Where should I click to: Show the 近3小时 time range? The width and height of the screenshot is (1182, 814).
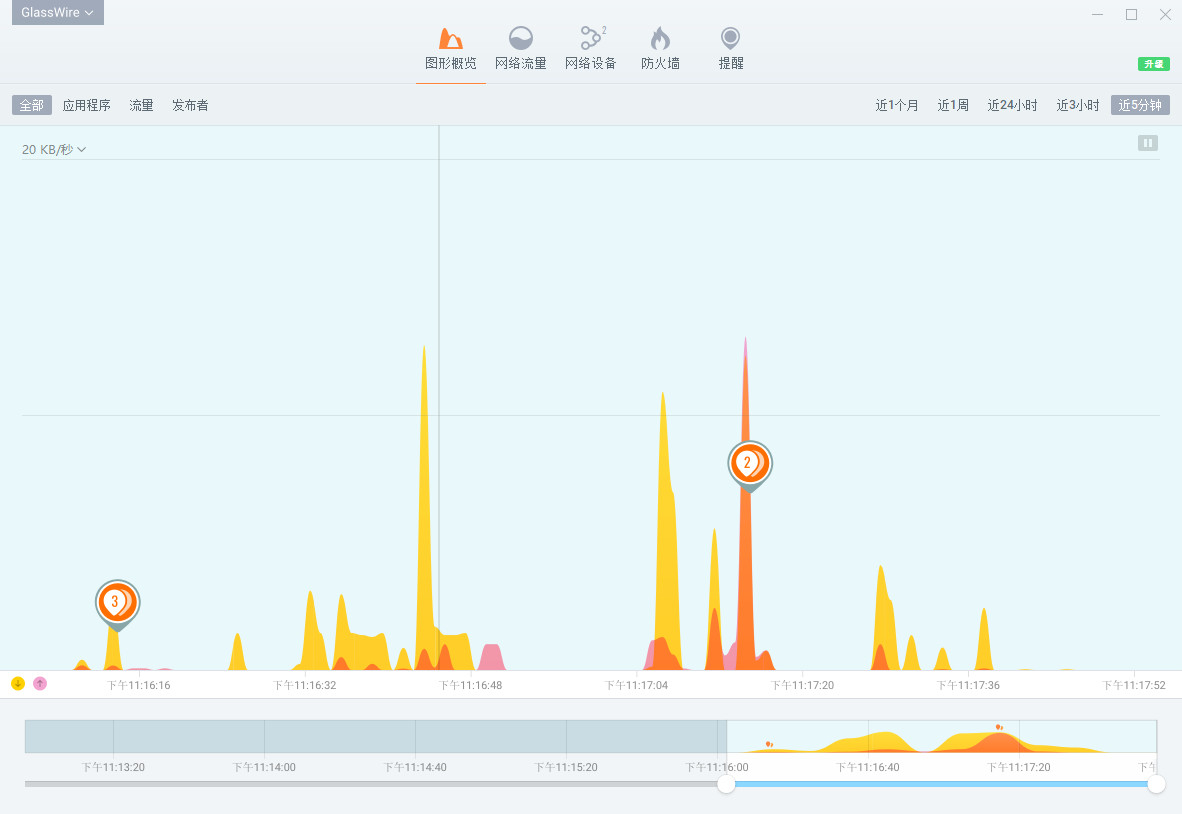1078,106
